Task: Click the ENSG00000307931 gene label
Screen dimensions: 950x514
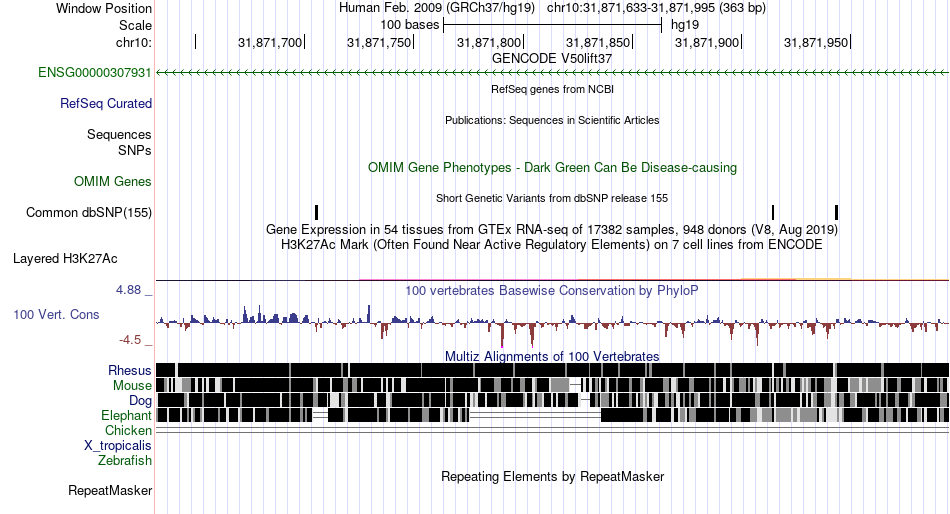Action: [x=95, y=73]
